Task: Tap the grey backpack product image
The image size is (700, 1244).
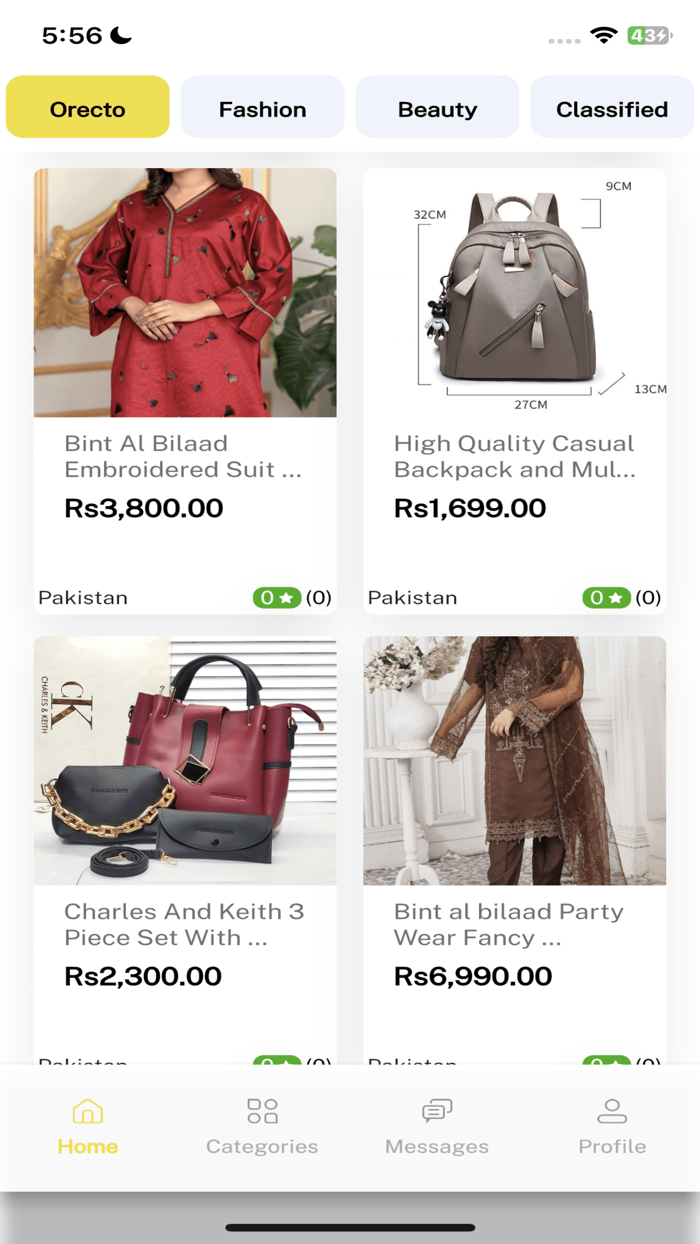Action: (514, 292)
